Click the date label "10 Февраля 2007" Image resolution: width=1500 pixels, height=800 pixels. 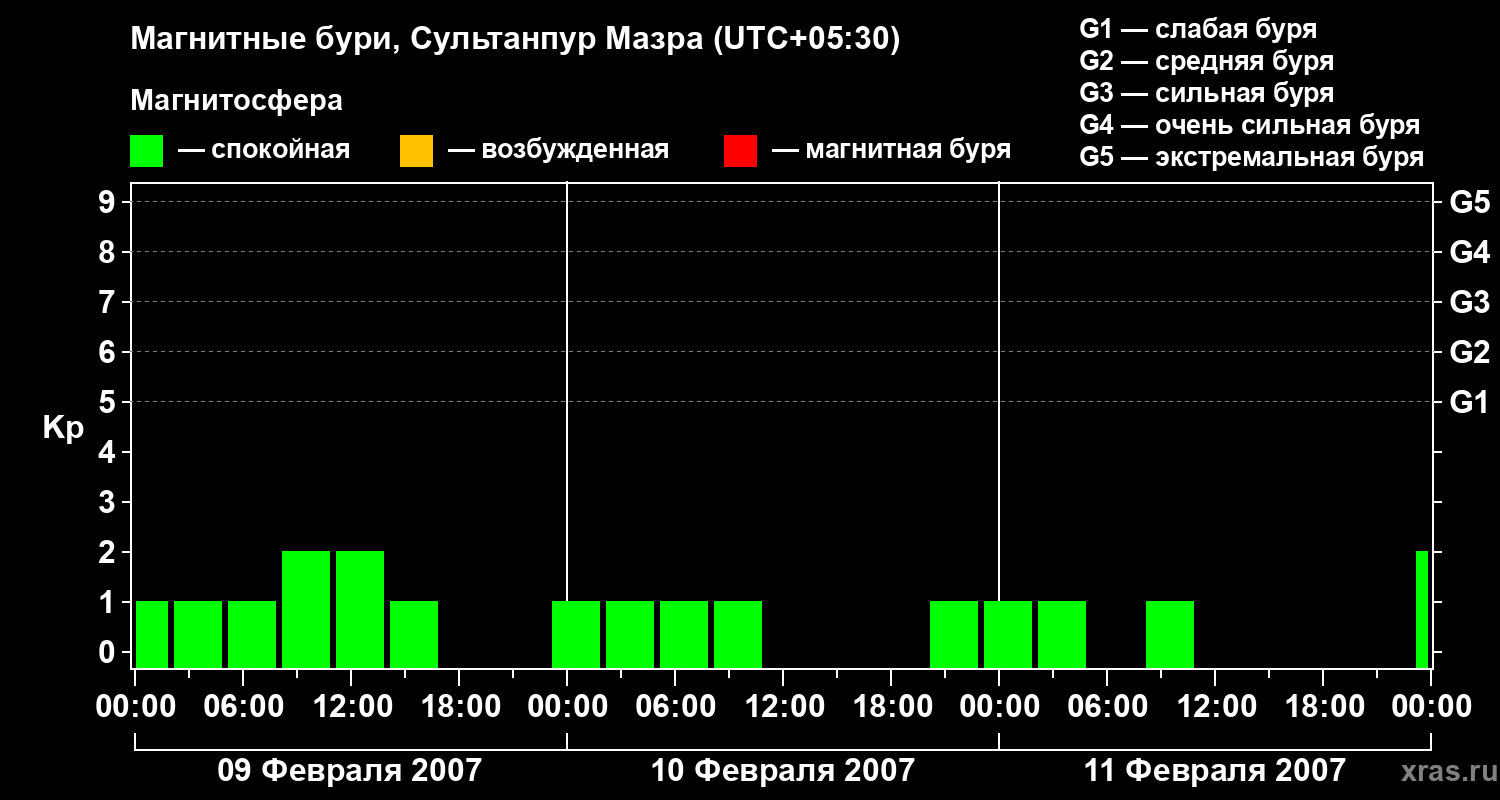(783, 771)
